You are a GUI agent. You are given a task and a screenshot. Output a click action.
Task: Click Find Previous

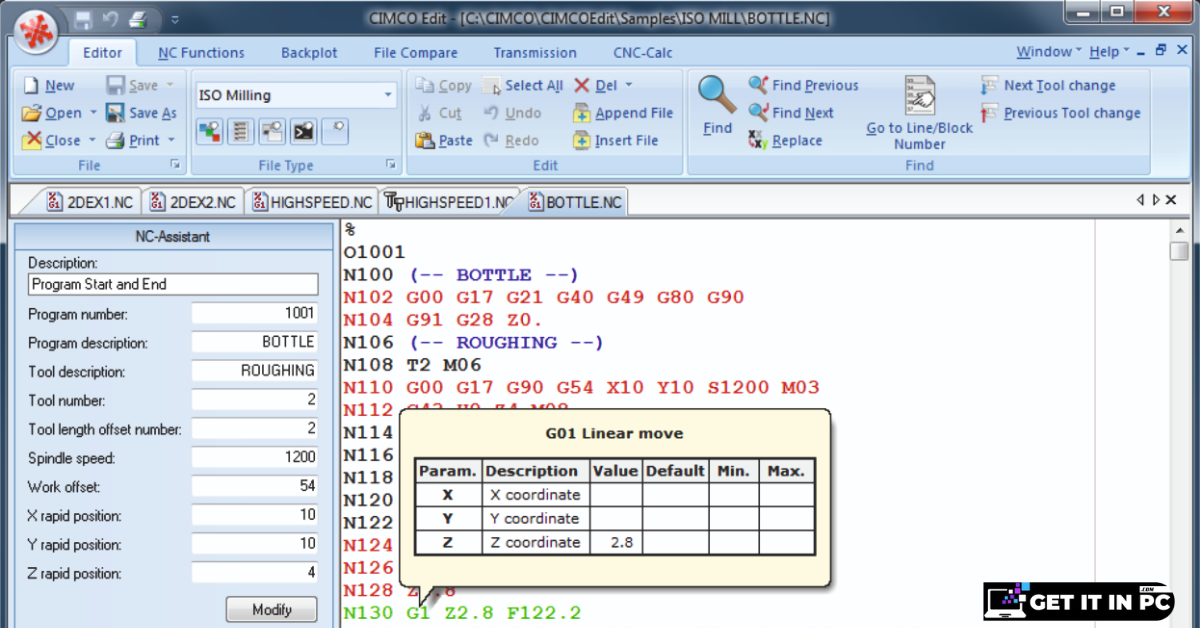click(803, 86)
